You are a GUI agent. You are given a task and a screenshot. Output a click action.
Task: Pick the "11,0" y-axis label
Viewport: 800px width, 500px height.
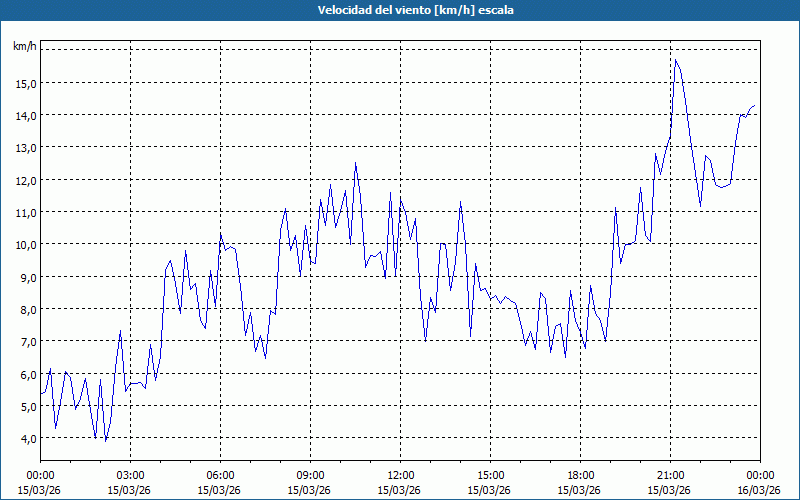pos(26,213)
